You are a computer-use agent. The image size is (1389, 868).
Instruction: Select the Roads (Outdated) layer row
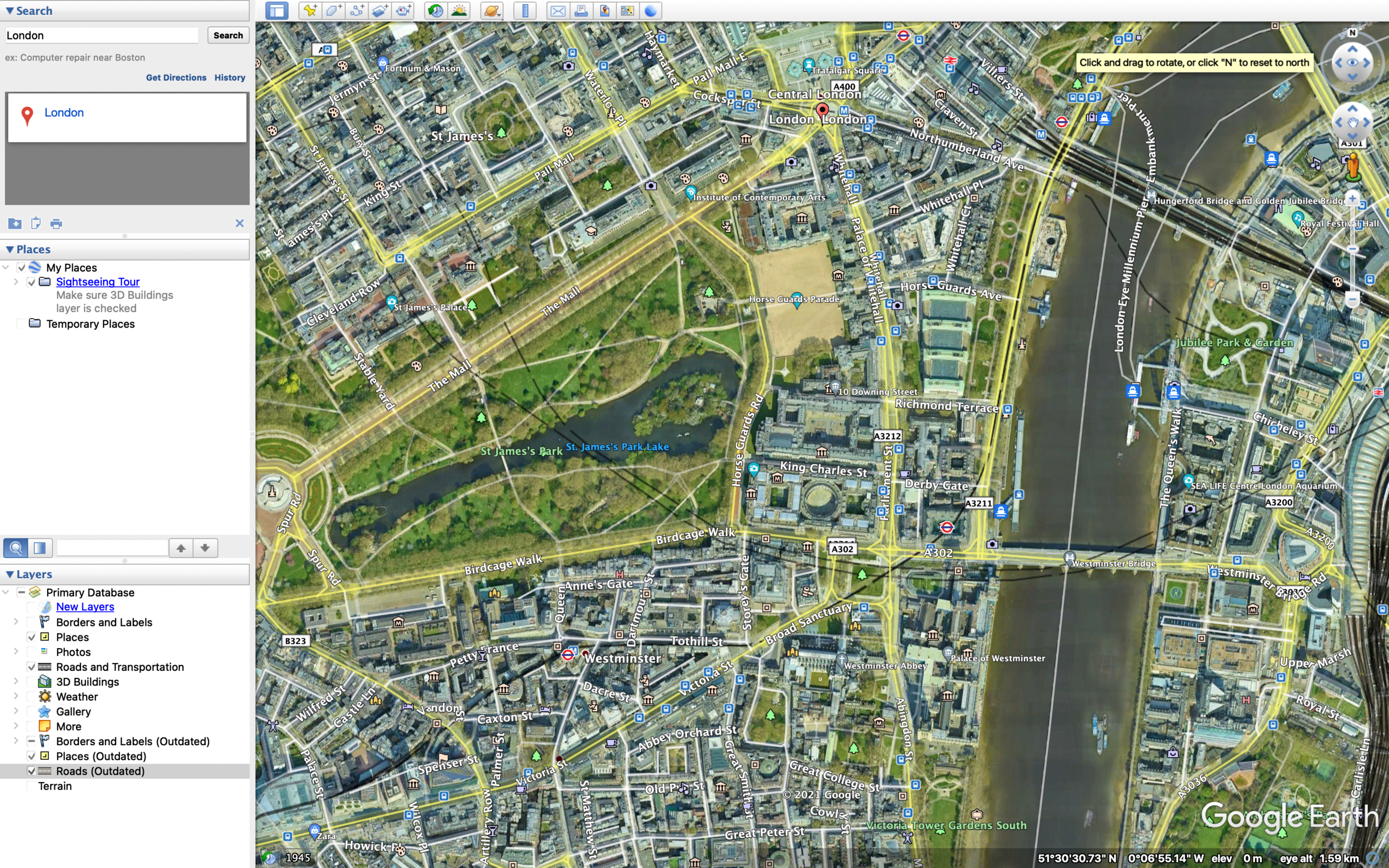coord(125,771)
